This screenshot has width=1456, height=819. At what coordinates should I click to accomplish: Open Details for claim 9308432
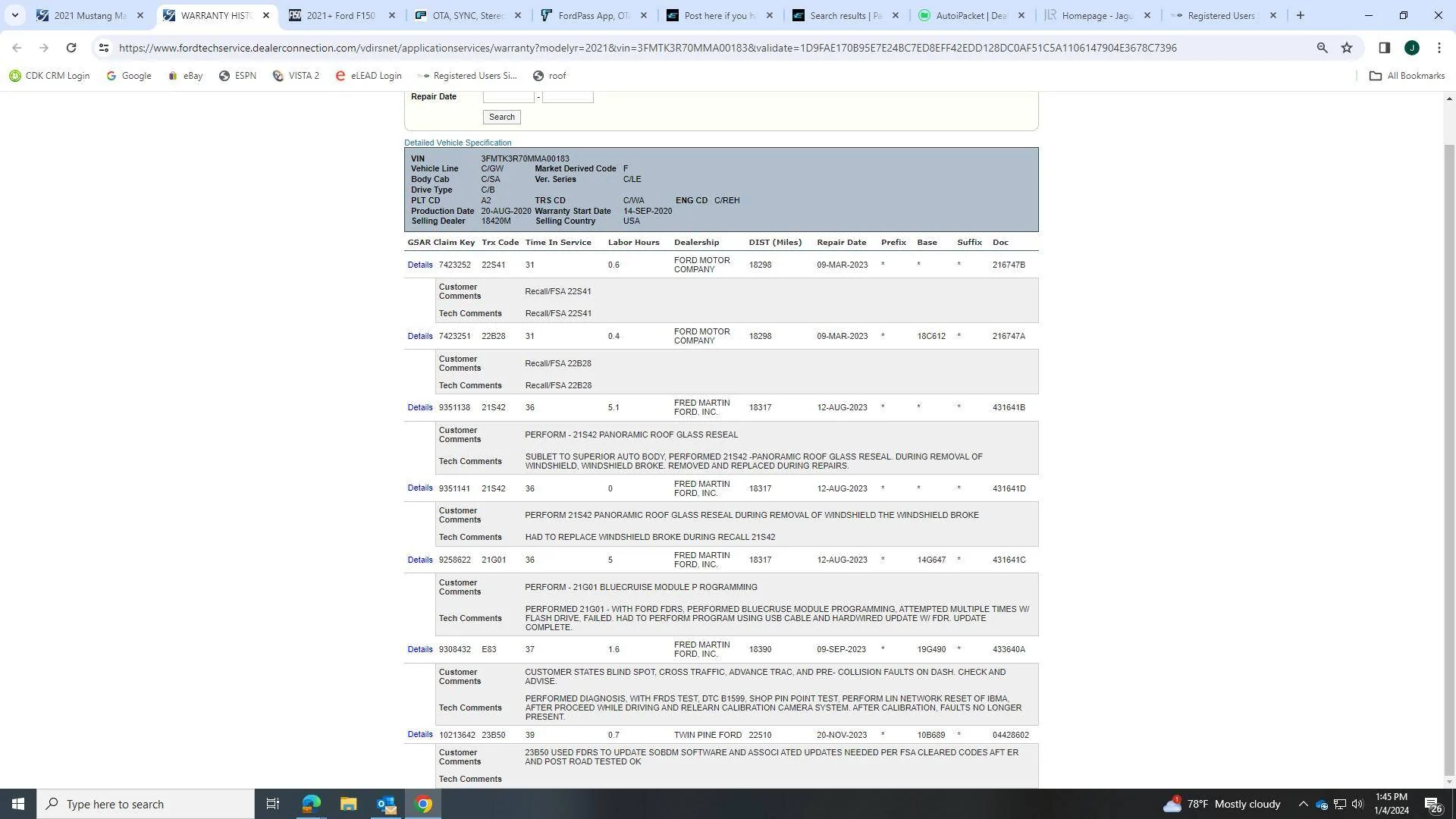(x=419, y=650)
